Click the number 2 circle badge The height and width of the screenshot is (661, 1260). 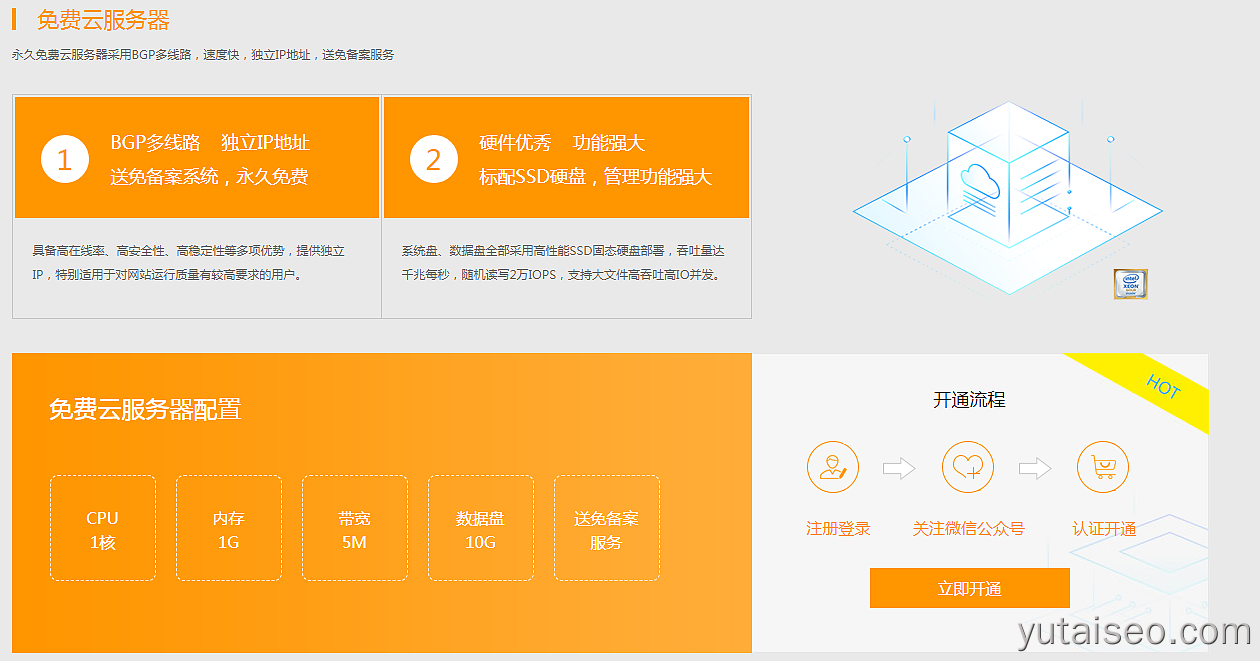[433, 160]
